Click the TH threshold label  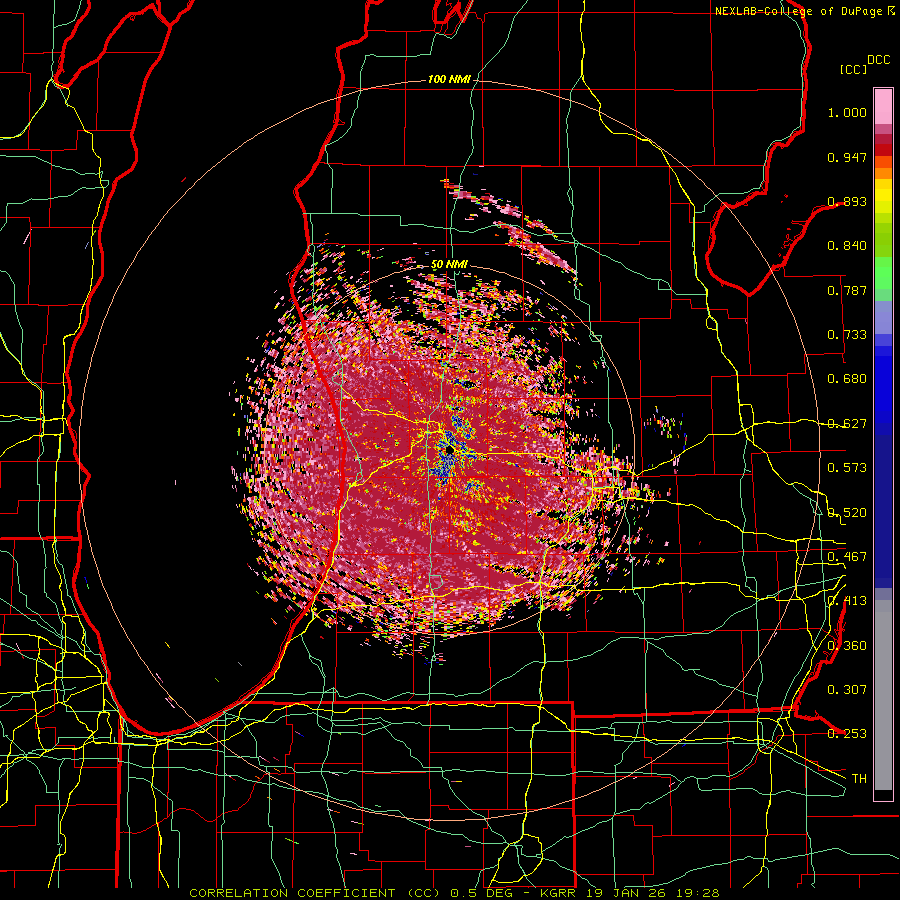(859, 779)
